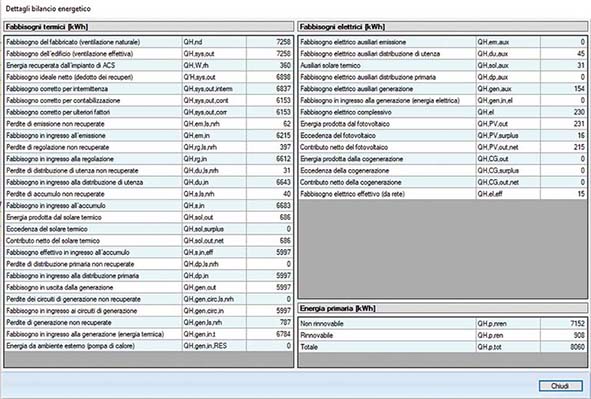Select the Fabbisogni termici [kWh] header
591x399 pixels.
pyautogui.click(x=149, y=27)
